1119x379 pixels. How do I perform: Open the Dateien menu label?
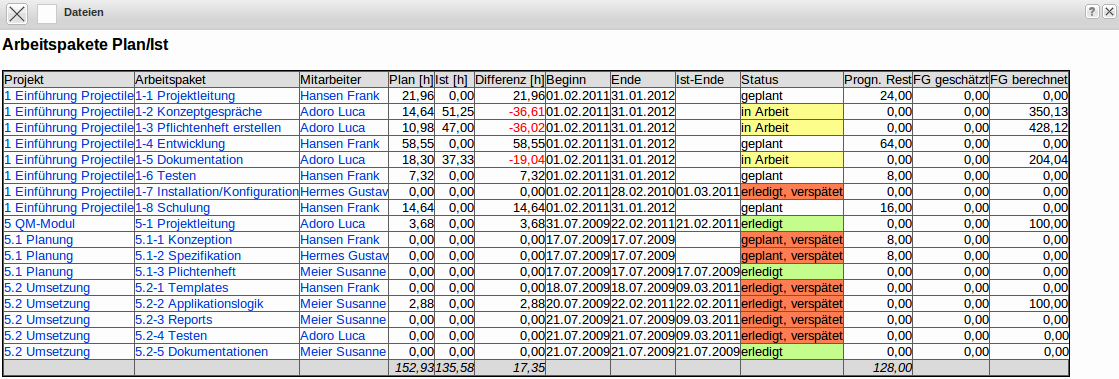pyautogui.click(x=83, y=12)
